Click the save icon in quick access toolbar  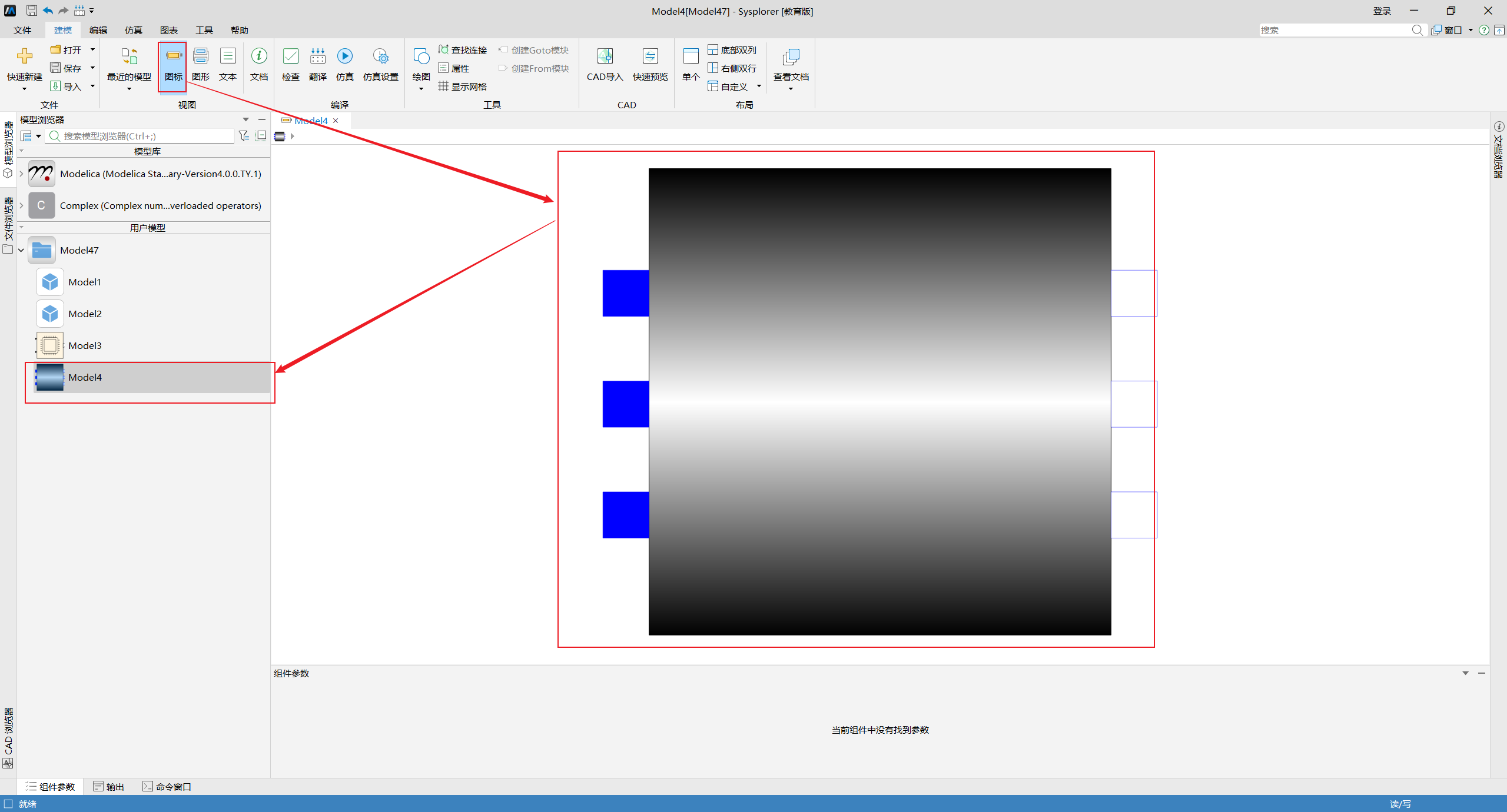(x=32, y=11)
